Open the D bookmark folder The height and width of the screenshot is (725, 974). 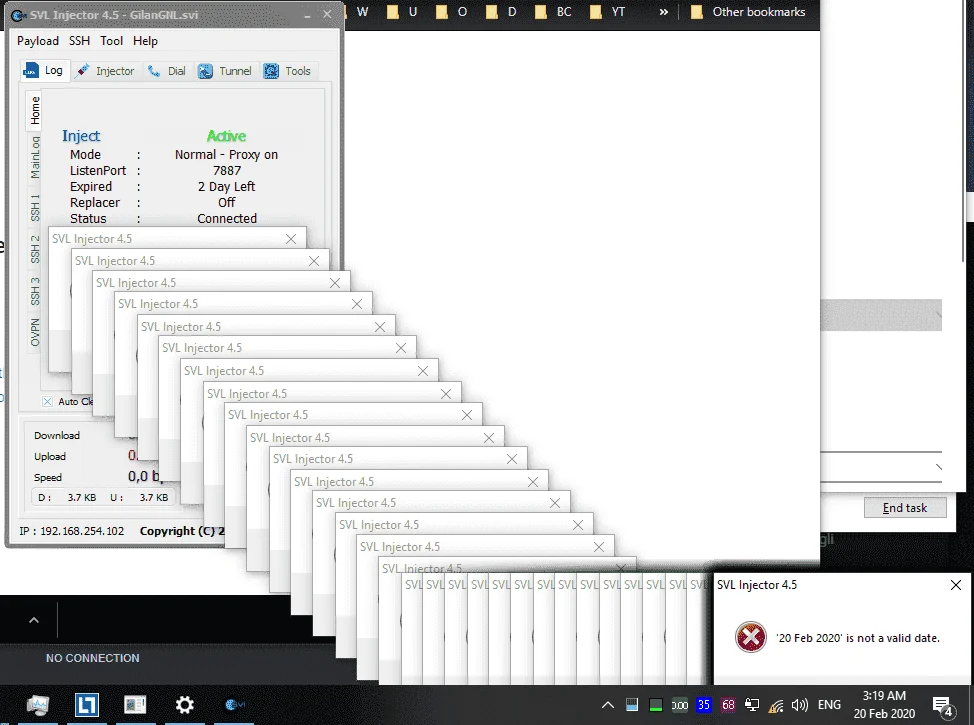(501, 12)
